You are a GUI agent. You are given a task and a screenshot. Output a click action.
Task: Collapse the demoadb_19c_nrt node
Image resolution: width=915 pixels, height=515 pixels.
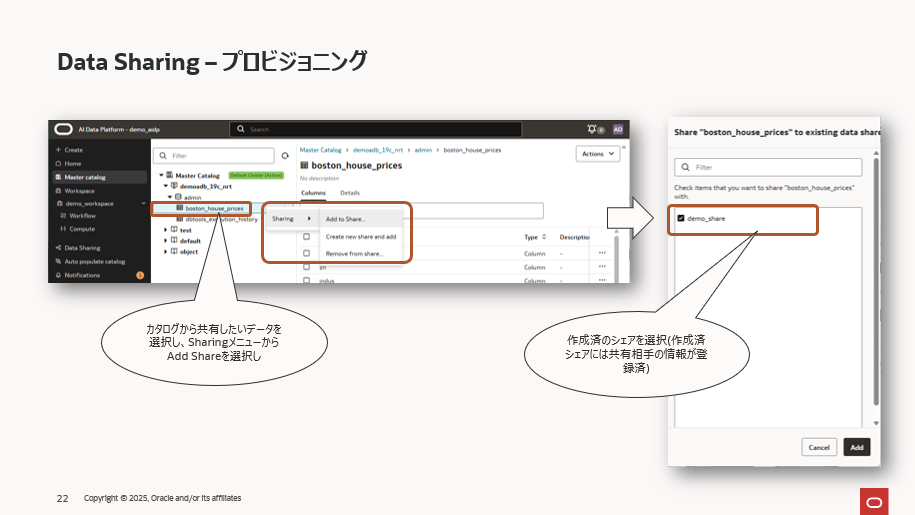point(166,186)
